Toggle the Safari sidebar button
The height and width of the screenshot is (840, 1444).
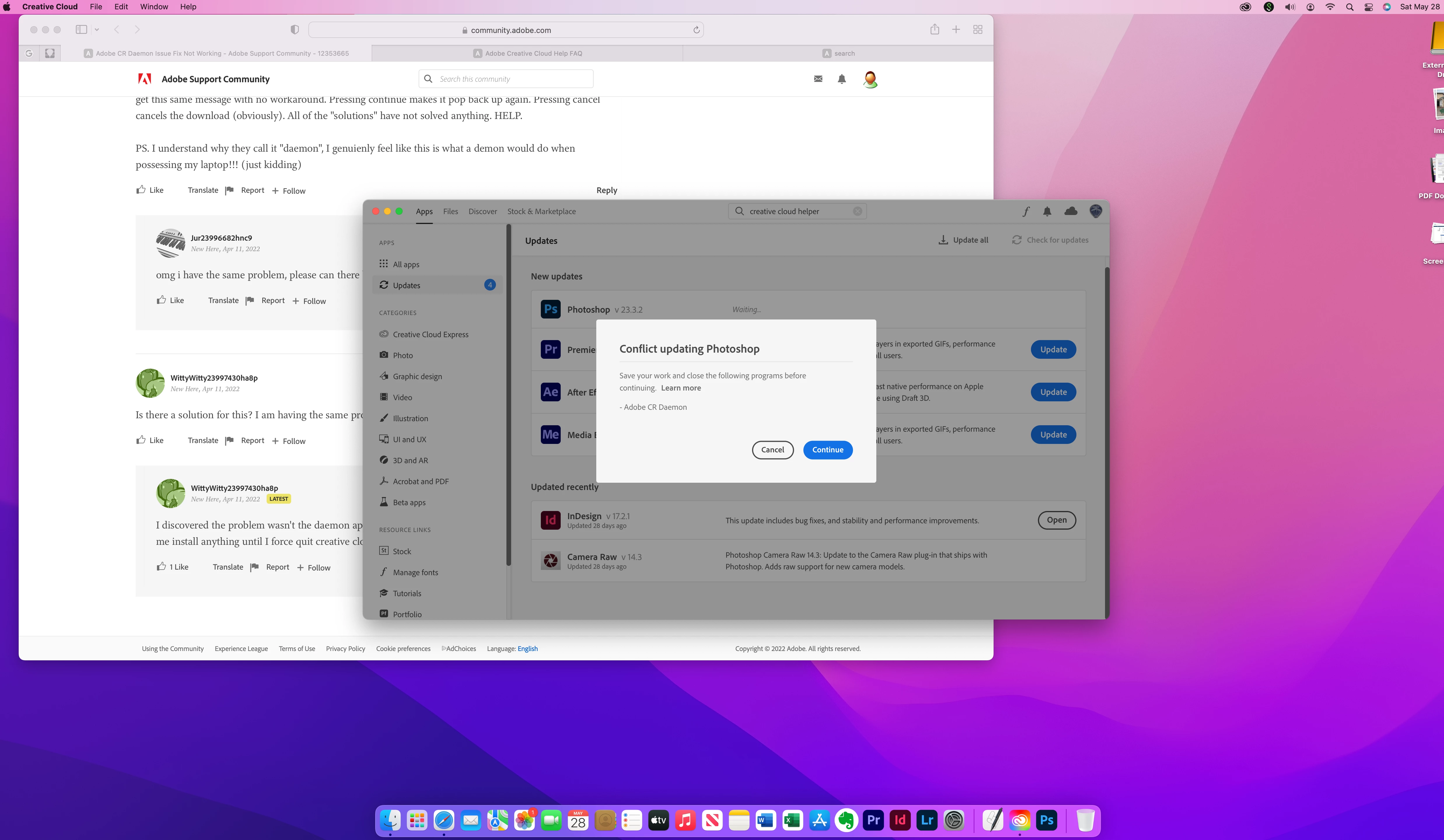[81, 30]
